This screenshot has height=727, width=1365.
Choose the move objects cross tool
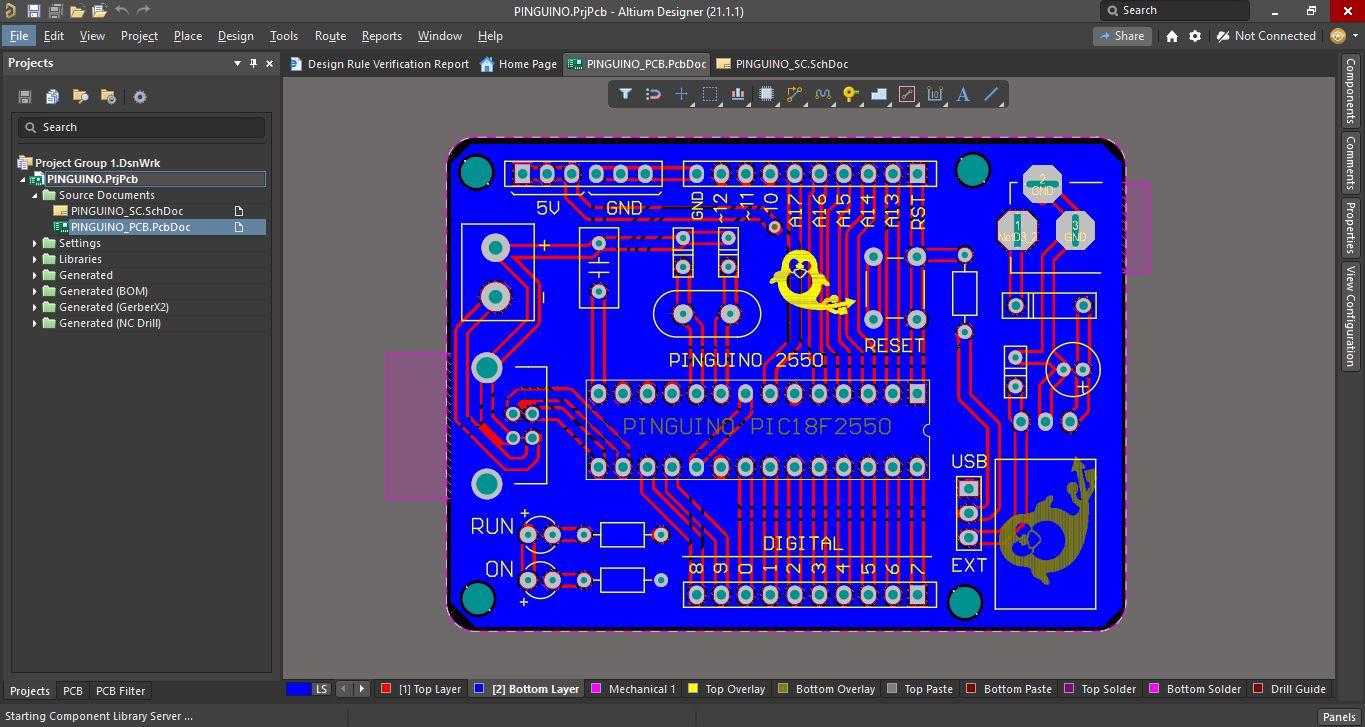[x=681, y=94]
